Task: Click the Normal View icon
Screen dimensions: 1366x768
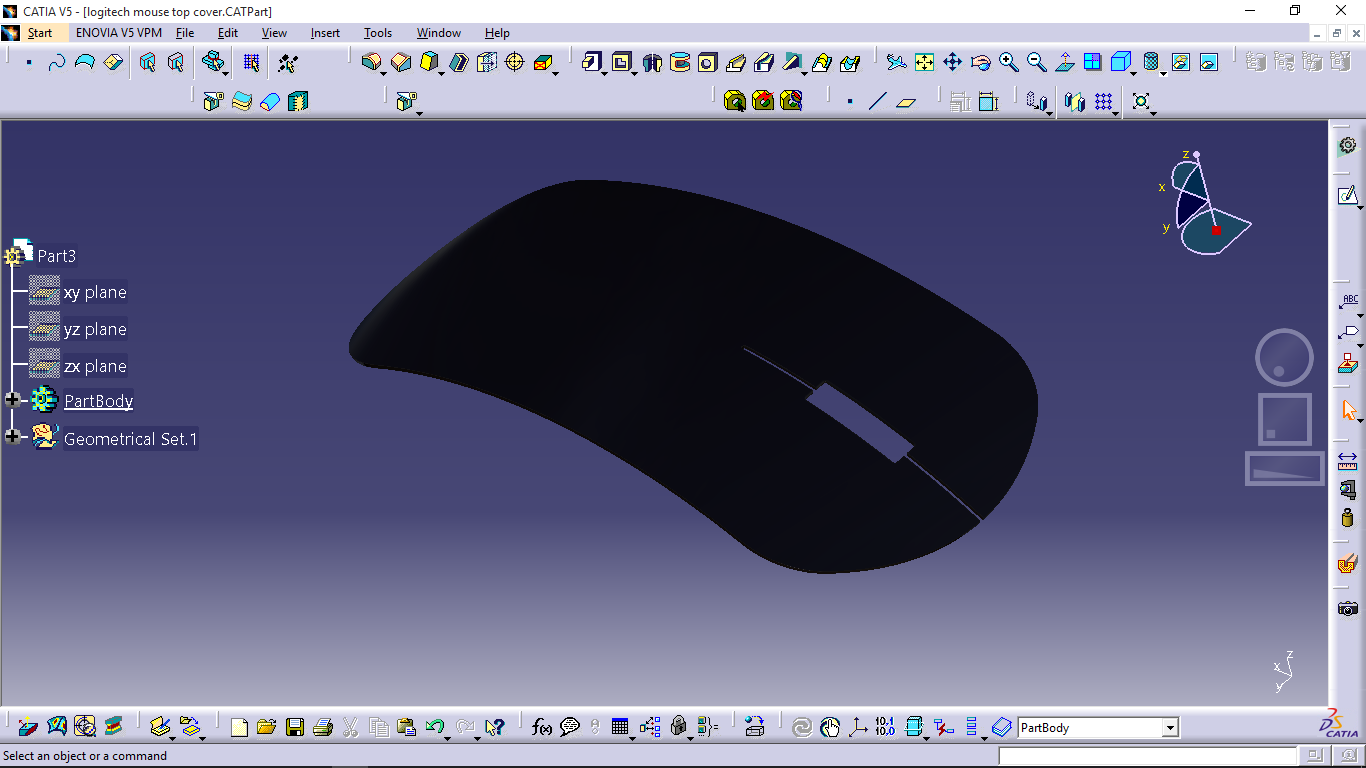Action: [1065, 62]
